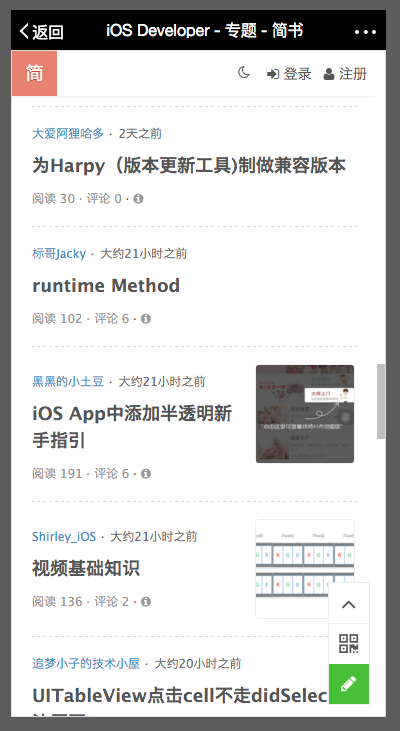Open author 黑黑的小土豆's profile
Viewport: 400px width, 731px height.
click(x=68, y=382)
